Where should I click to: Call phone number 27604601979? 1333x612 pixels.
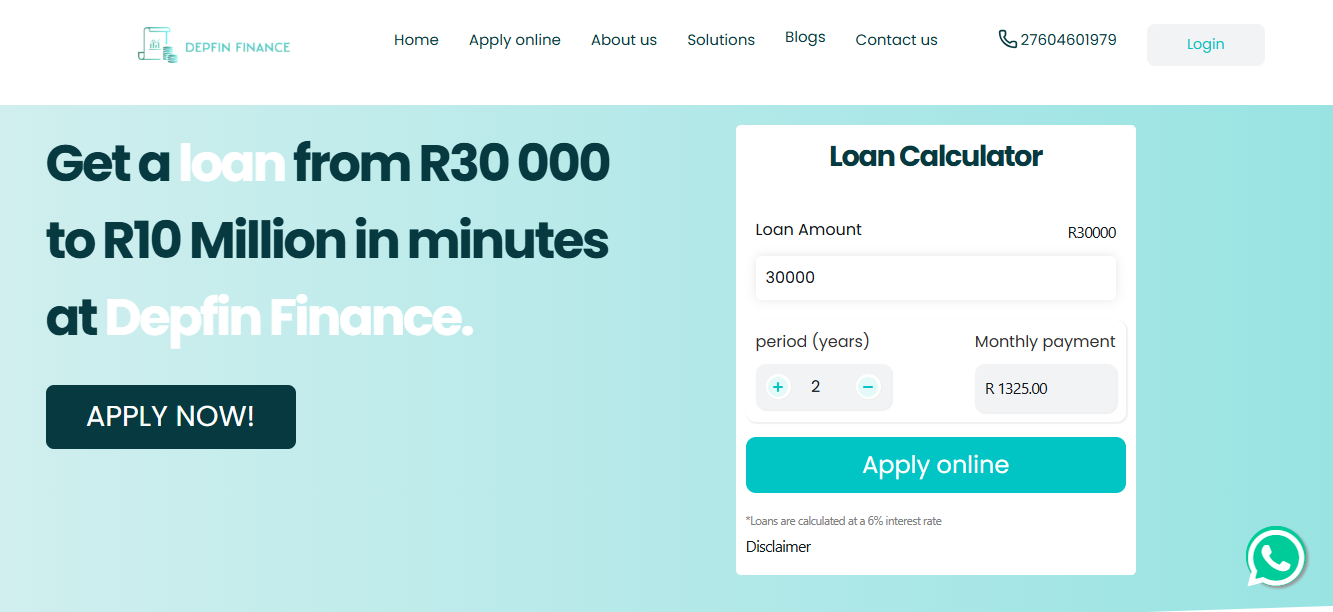(x=1068, y=40)
